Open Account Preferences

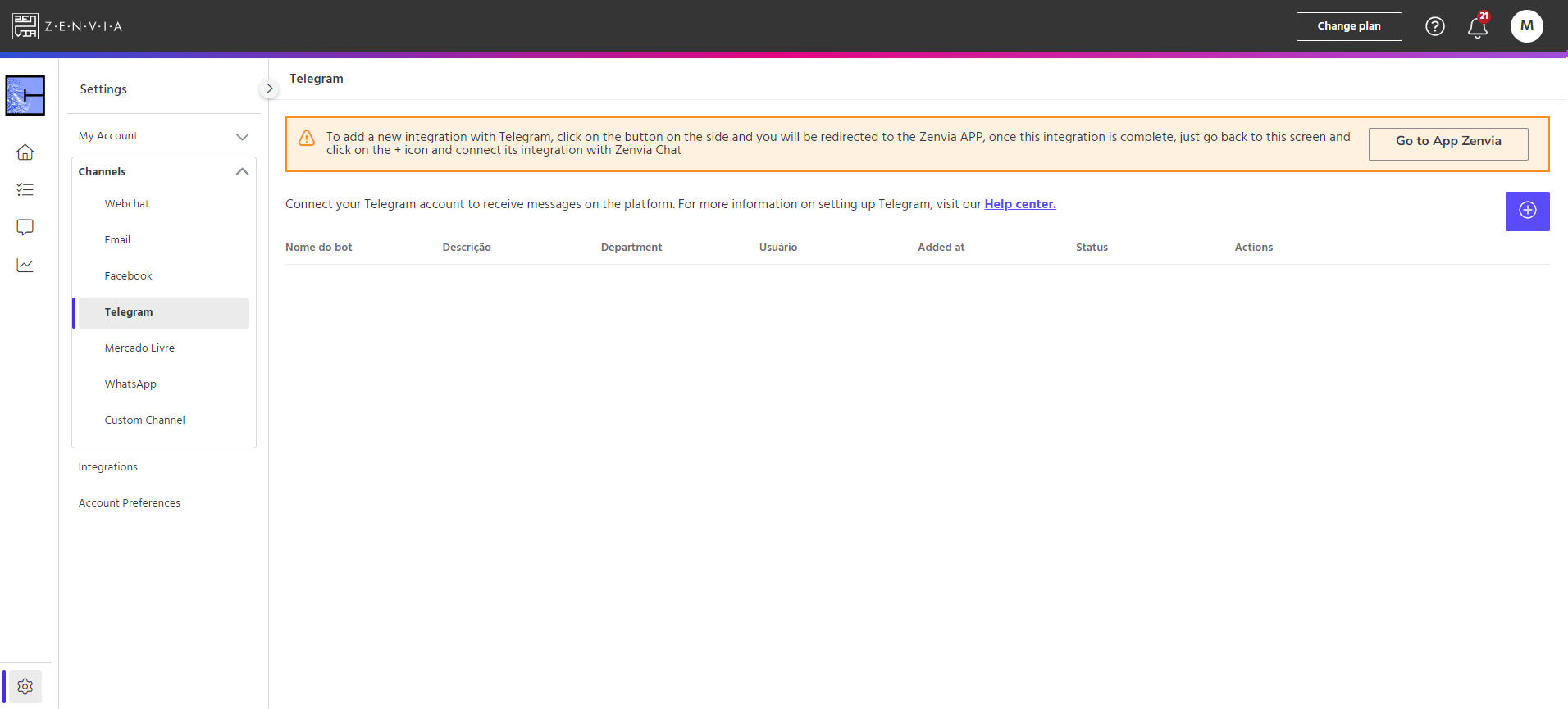coord(130,503)
